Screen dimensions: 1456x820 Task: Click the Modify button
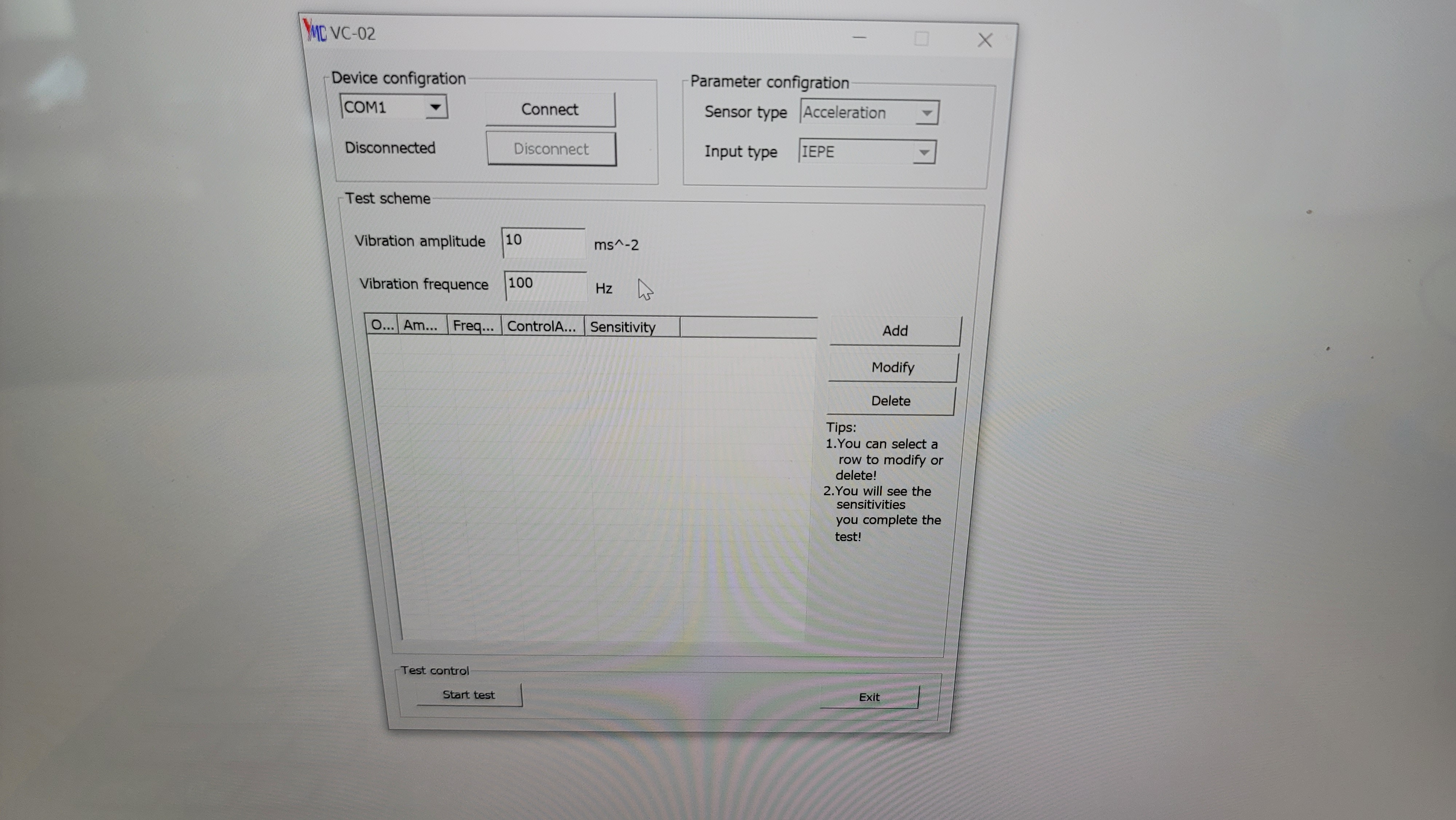pos(893,368)
